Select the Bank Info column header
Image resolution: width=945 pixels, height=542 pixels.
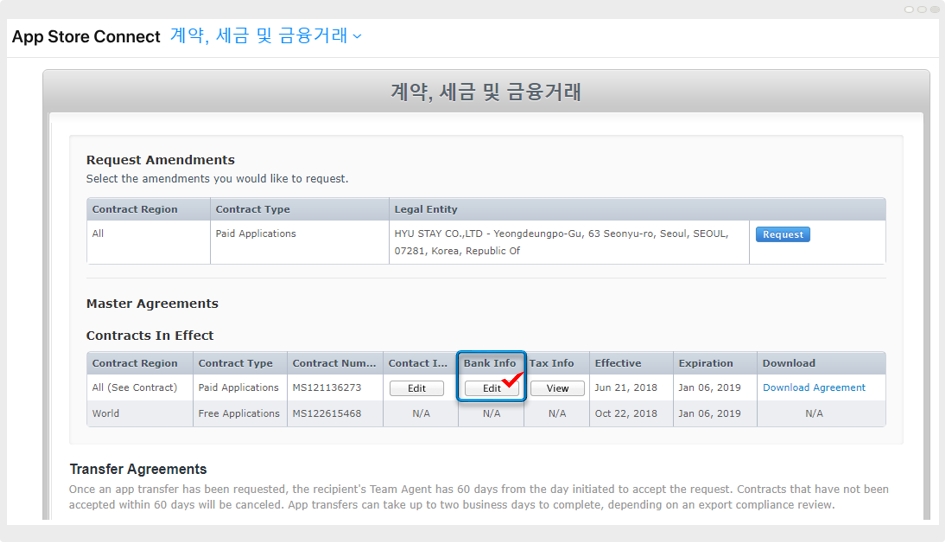pos(490,363)
